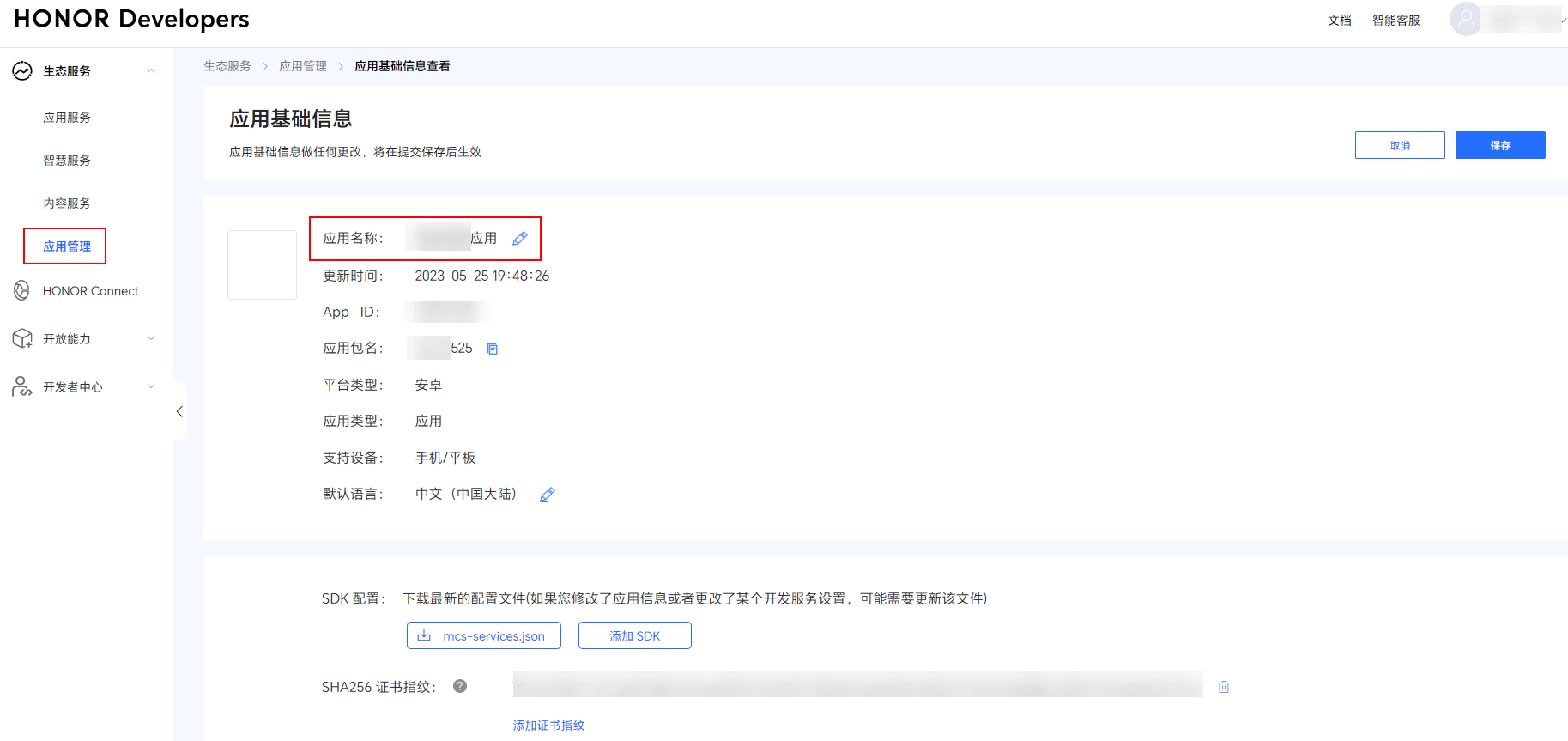Click the update time 2023-05-25 19:48:26

pyautogui.click(x=482, y=276)
